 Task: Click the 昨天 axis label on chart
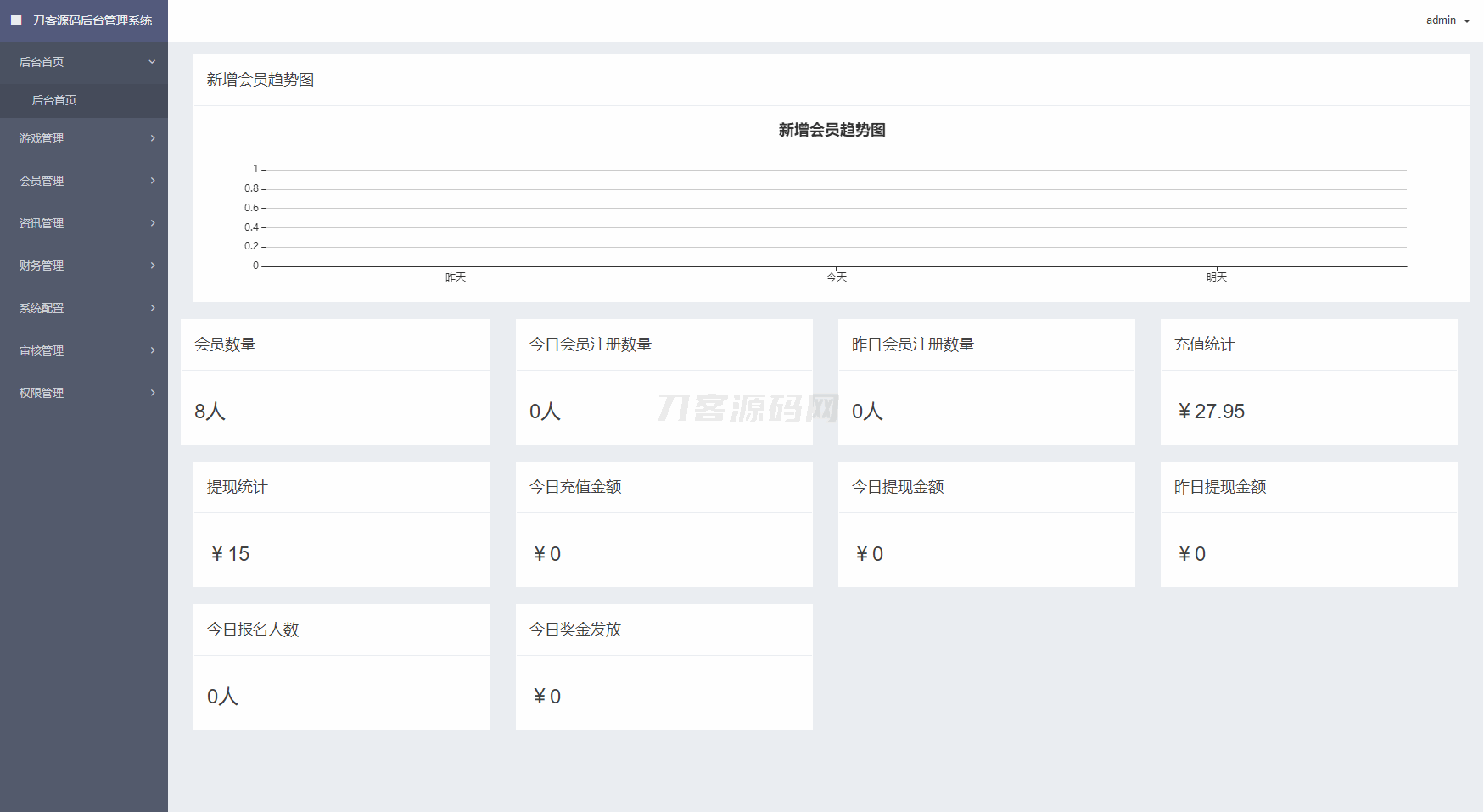click(456, 277)
